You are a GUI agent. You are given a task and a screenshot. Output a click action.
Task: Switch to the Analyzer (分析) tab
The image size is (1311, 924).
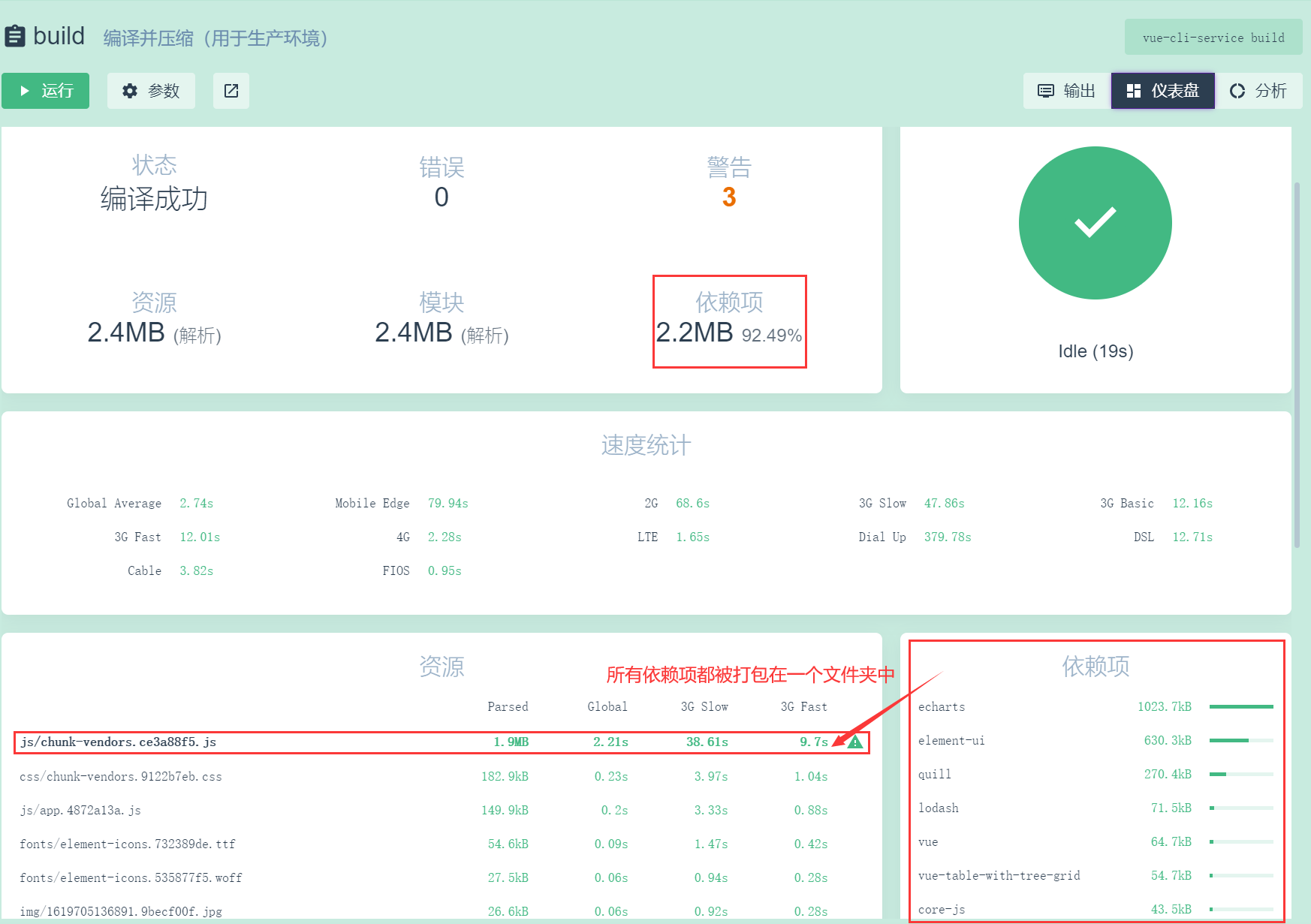[1258, 91]
